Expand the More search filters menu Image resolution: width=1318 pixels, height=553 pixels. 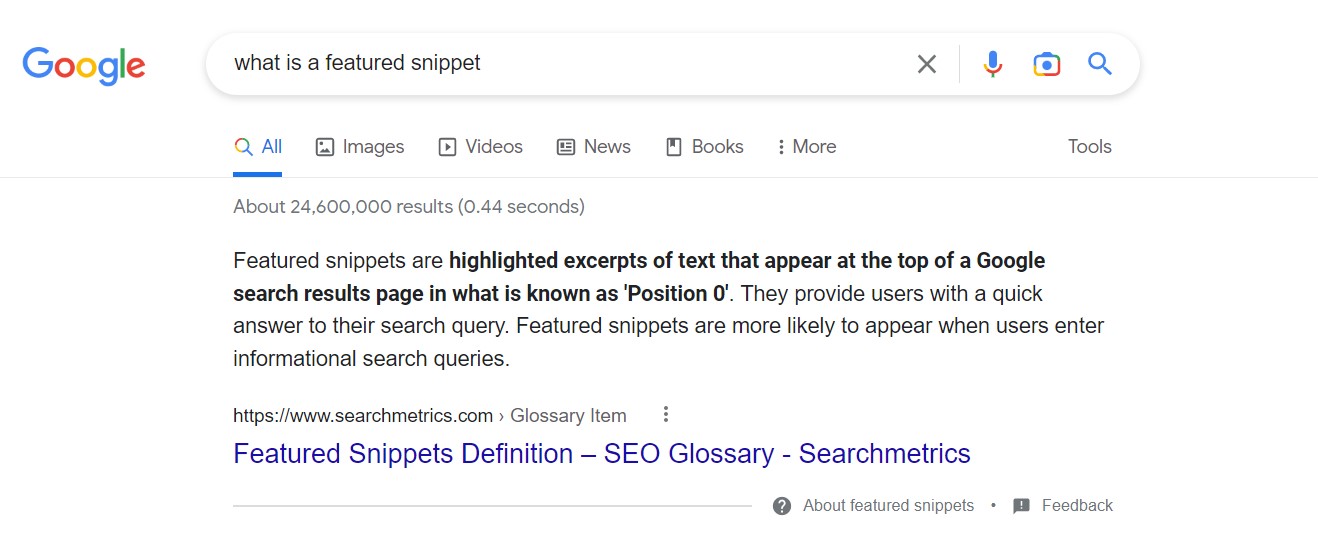[806, 147]
